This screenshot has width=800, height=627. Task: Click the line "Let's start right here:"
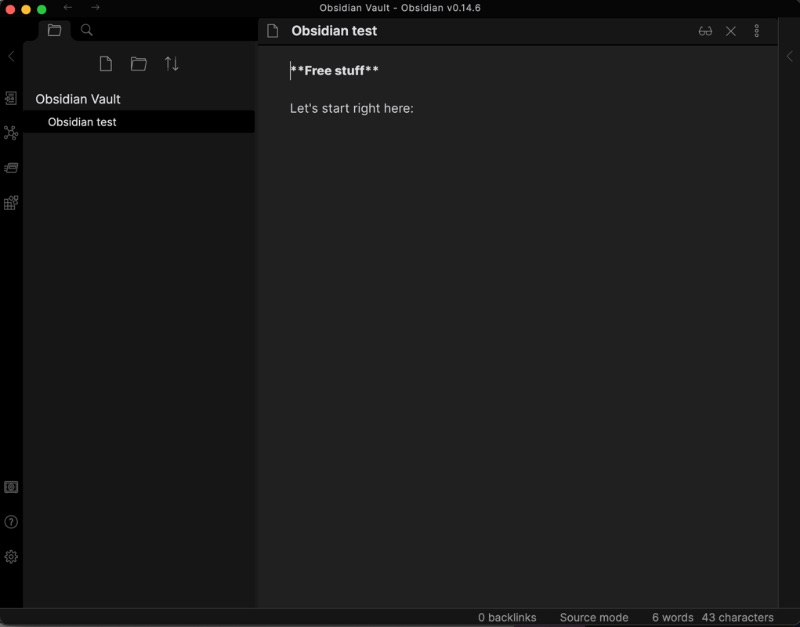(352, 108)
